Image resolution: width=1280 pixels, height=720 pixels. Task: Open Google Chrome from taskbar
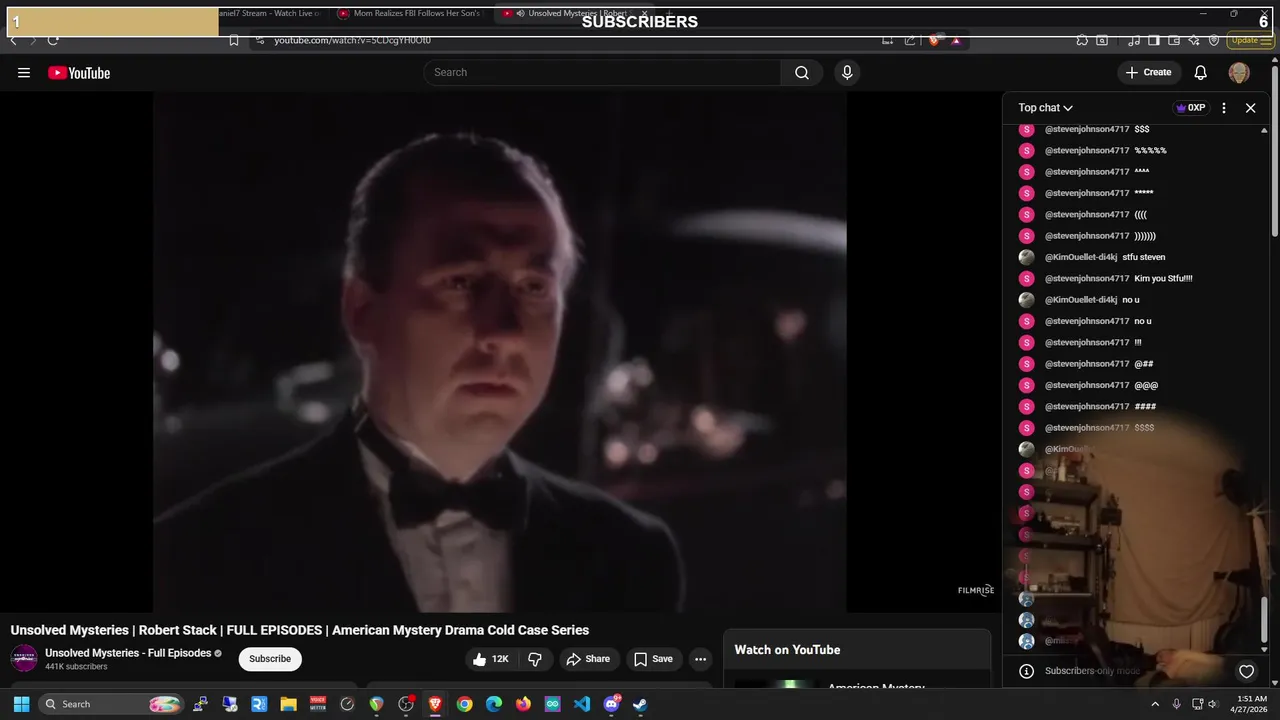464,704
